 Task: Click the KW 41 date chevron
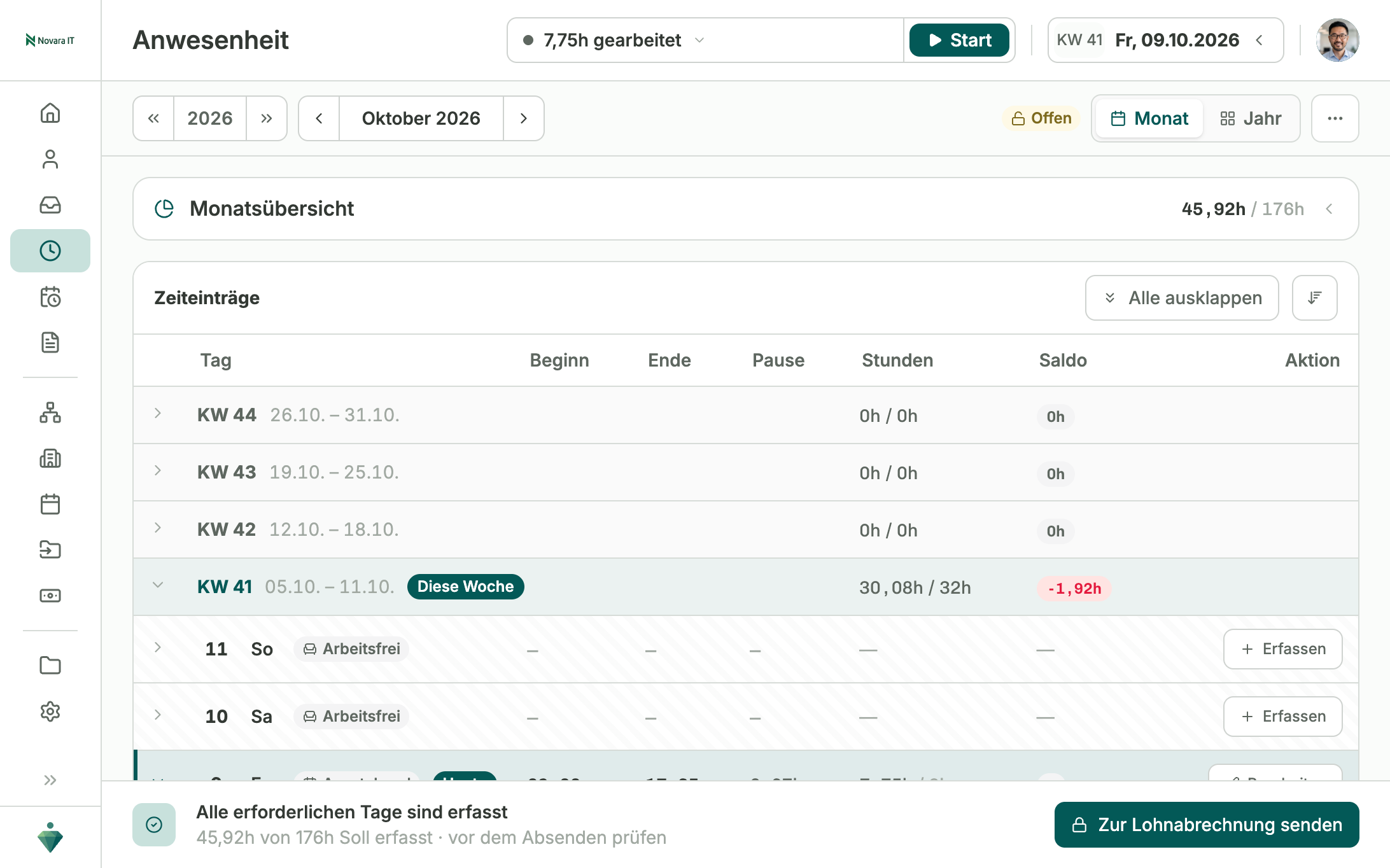coord(1260,40)
